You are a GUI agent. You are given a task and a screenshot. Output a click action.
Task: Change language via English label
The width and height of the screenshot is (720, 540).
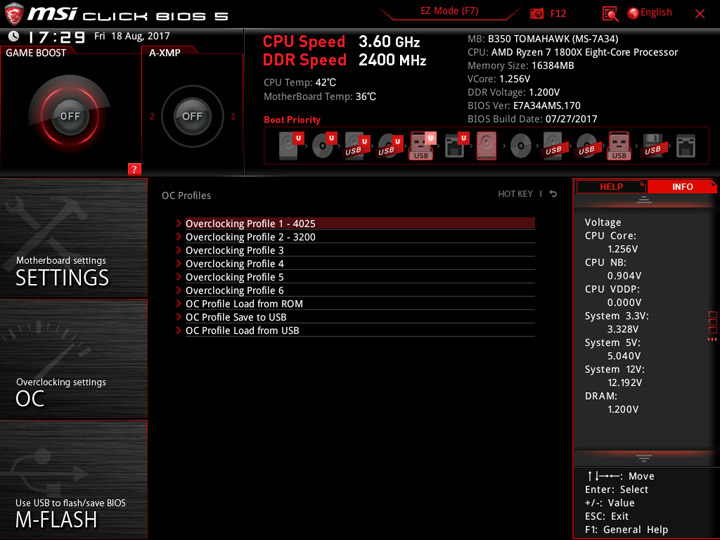[656, 12]
